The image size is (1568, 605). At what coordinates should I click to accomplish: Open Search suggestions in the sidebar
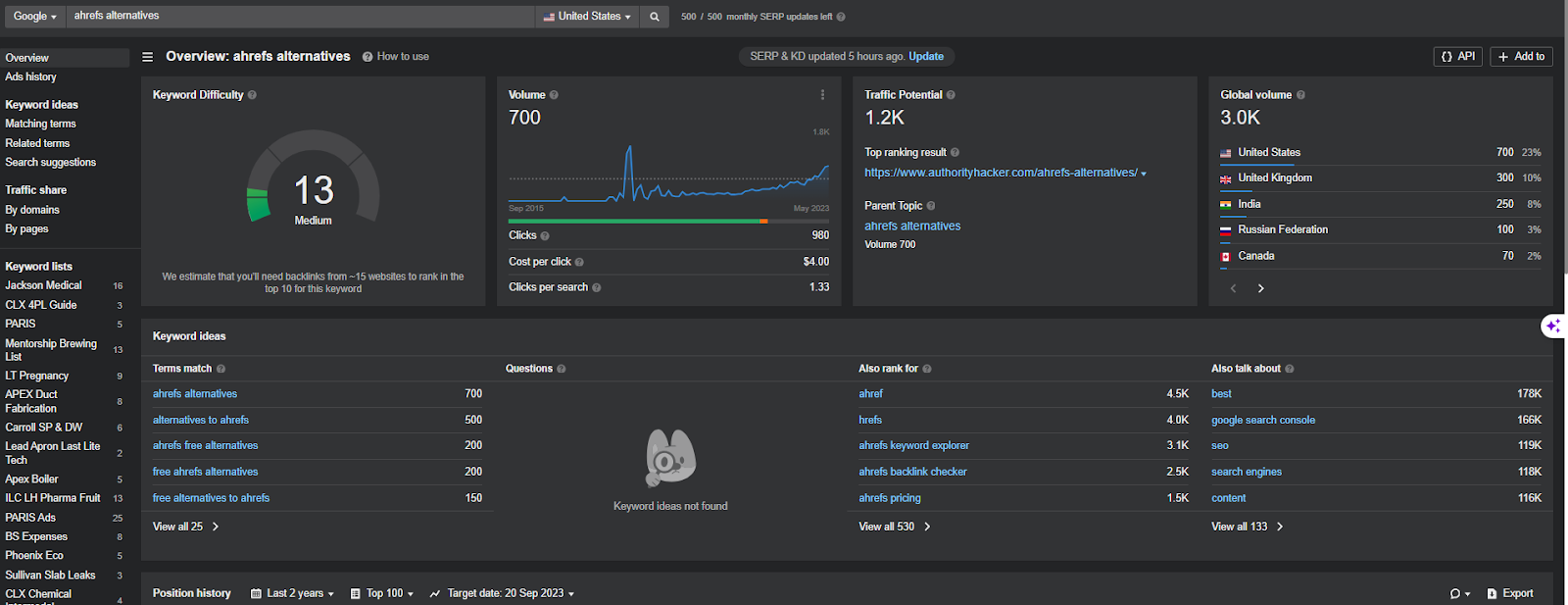51,163
